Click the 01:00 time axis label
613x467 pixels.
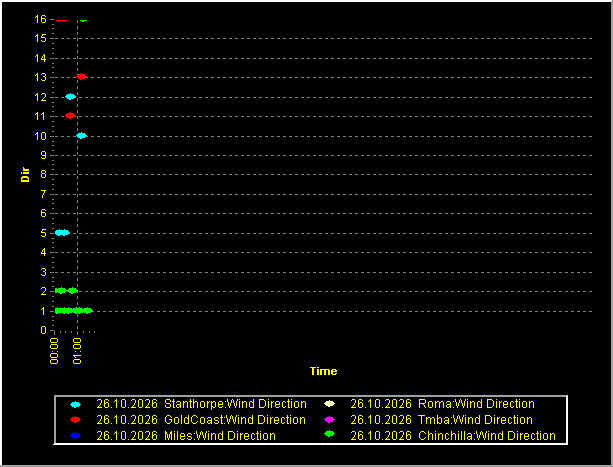tap(77, 351)
